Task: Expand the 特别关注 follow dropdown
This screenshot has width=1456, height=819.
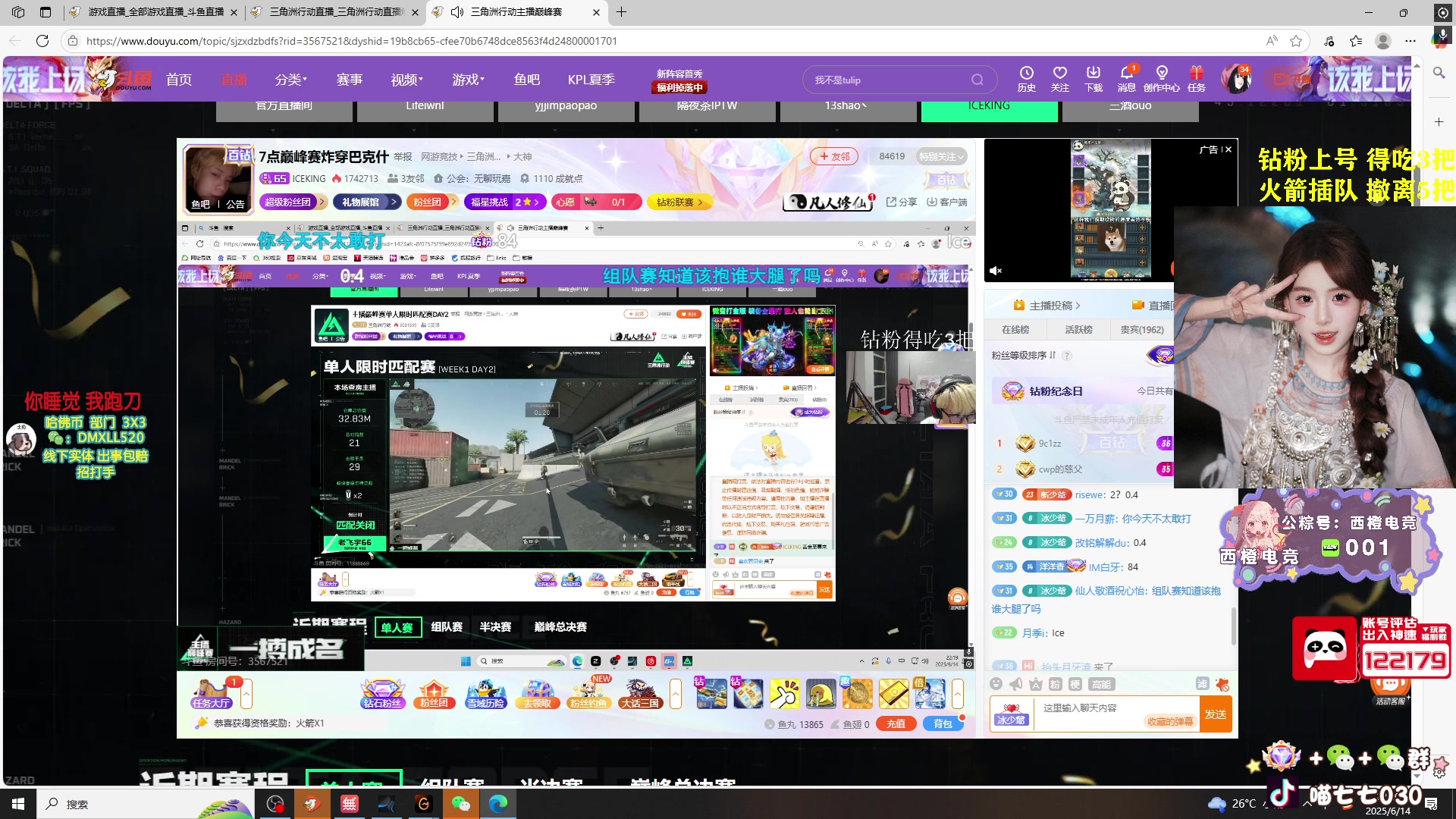Action: click(x=941, y=156)
